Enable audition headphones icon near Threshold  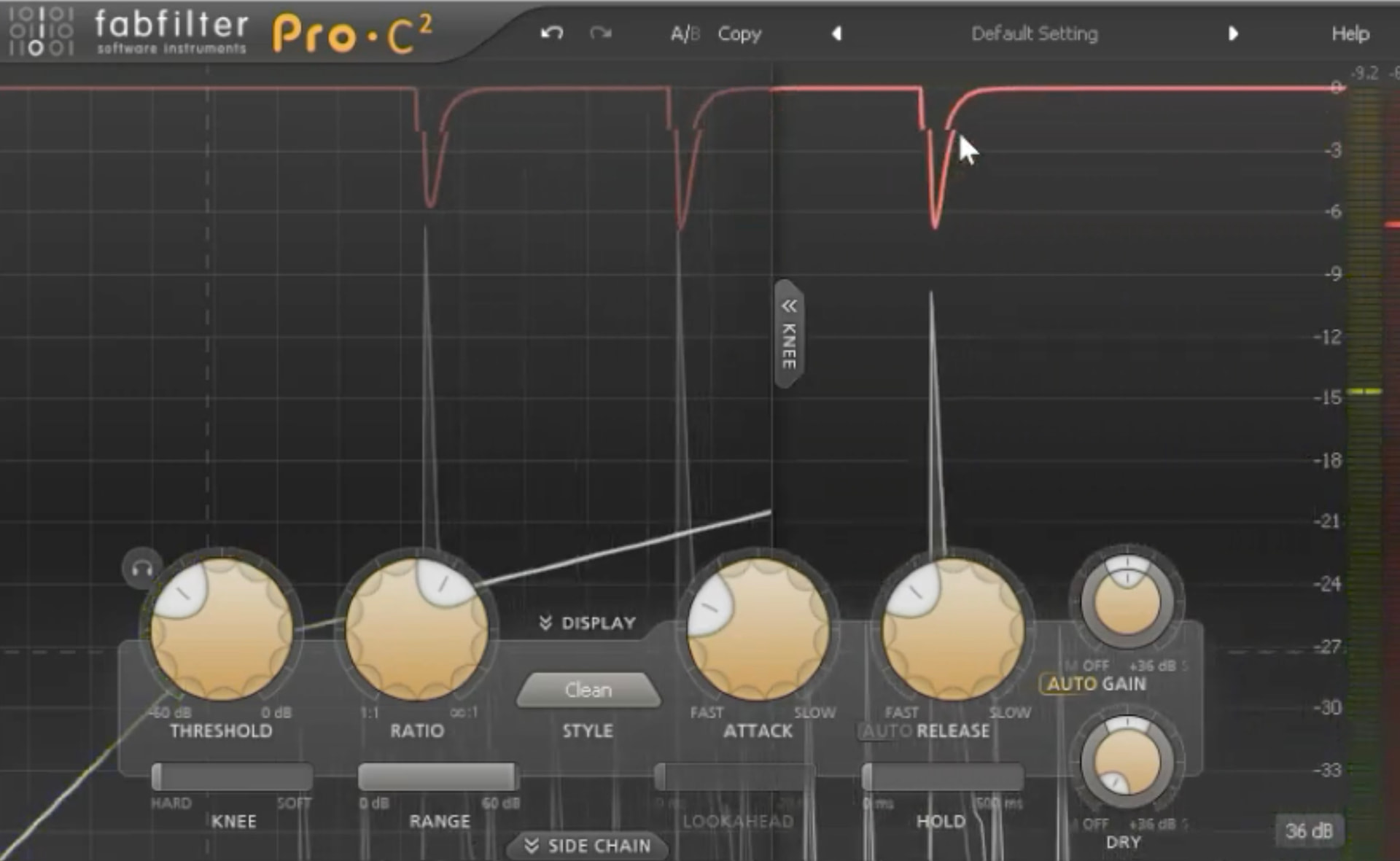coord(142,568)
